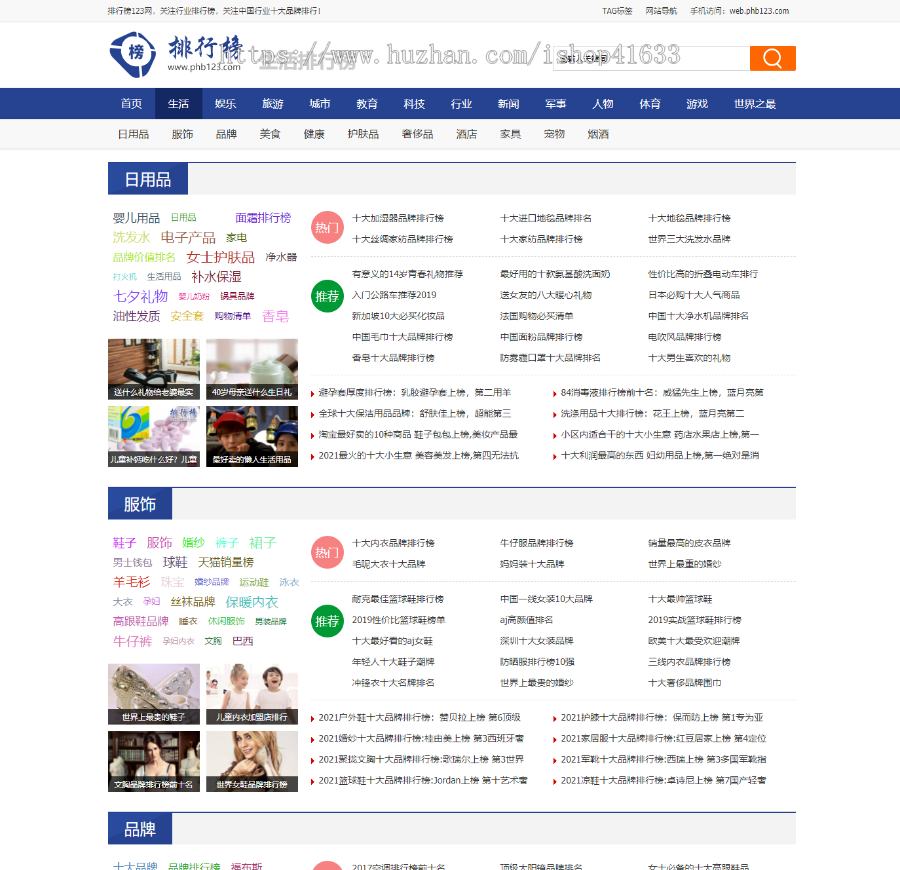Go to the 旅游 navigation item
The width and height of the screenshot is (900, 870).
coord(273,104)
